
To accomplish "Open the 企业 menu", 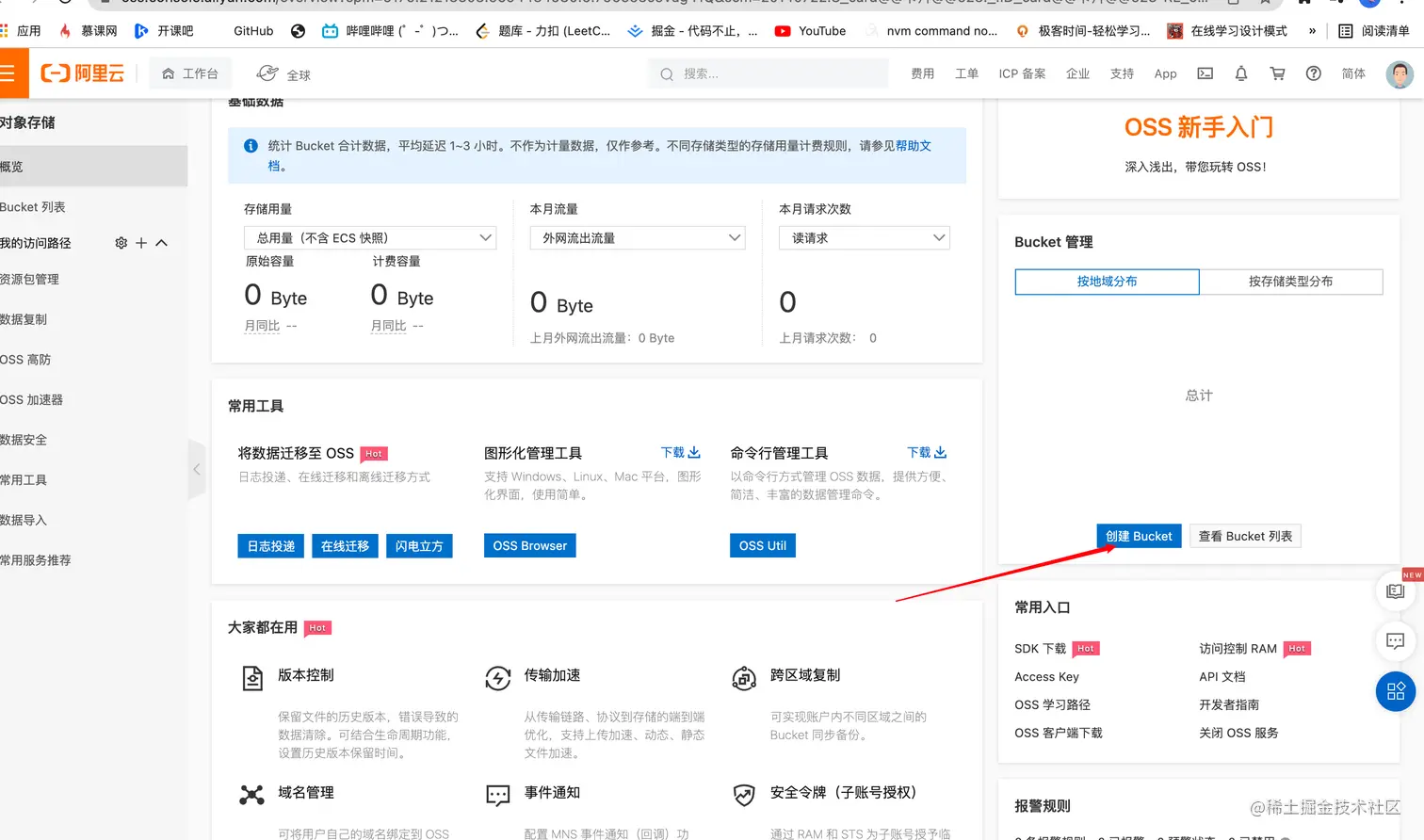I will (x=1077, y=73).
